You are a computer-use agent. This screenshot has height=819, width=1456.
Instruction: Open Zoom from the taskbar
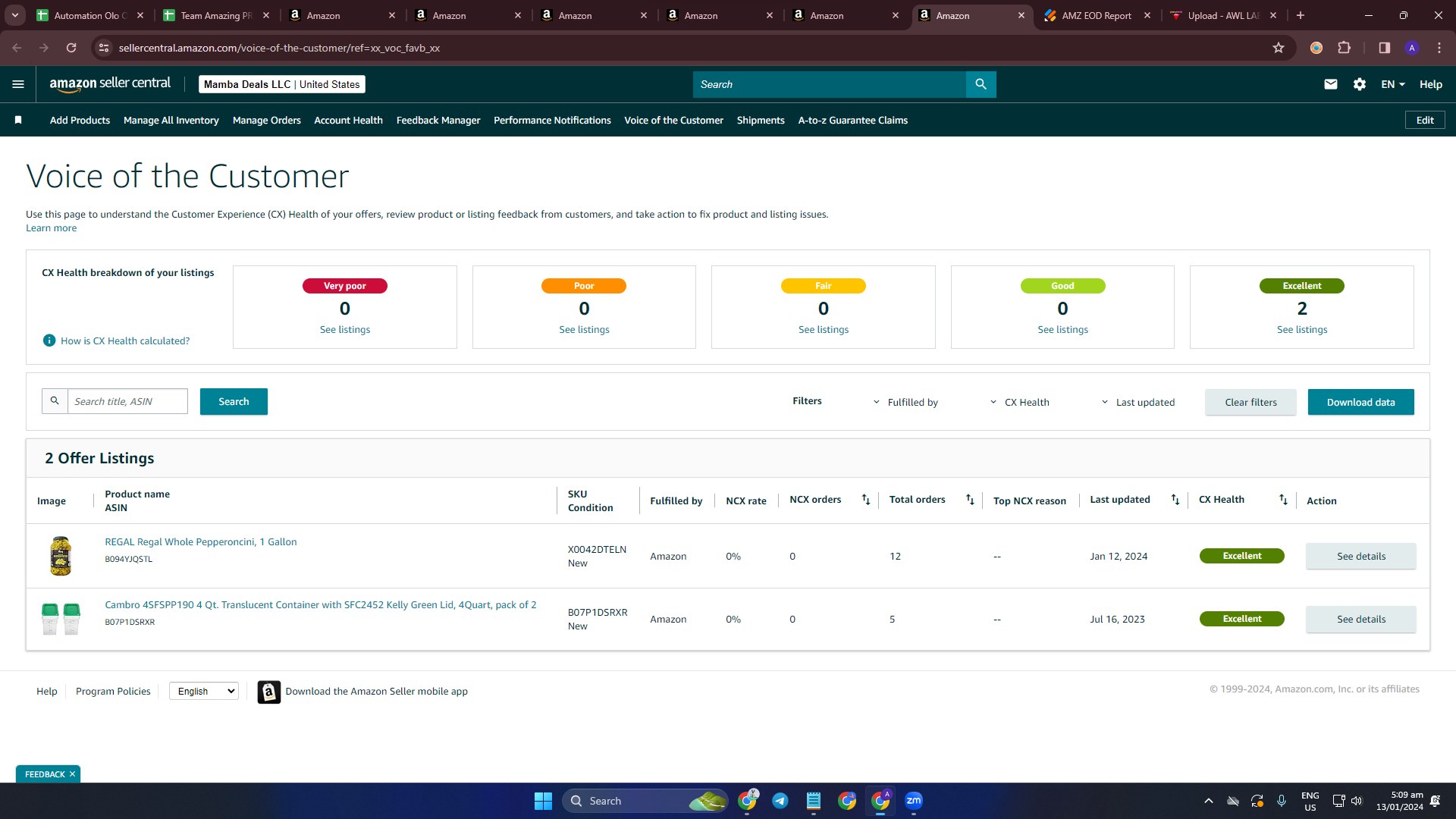pyautogui.click(x=914, y=801)
